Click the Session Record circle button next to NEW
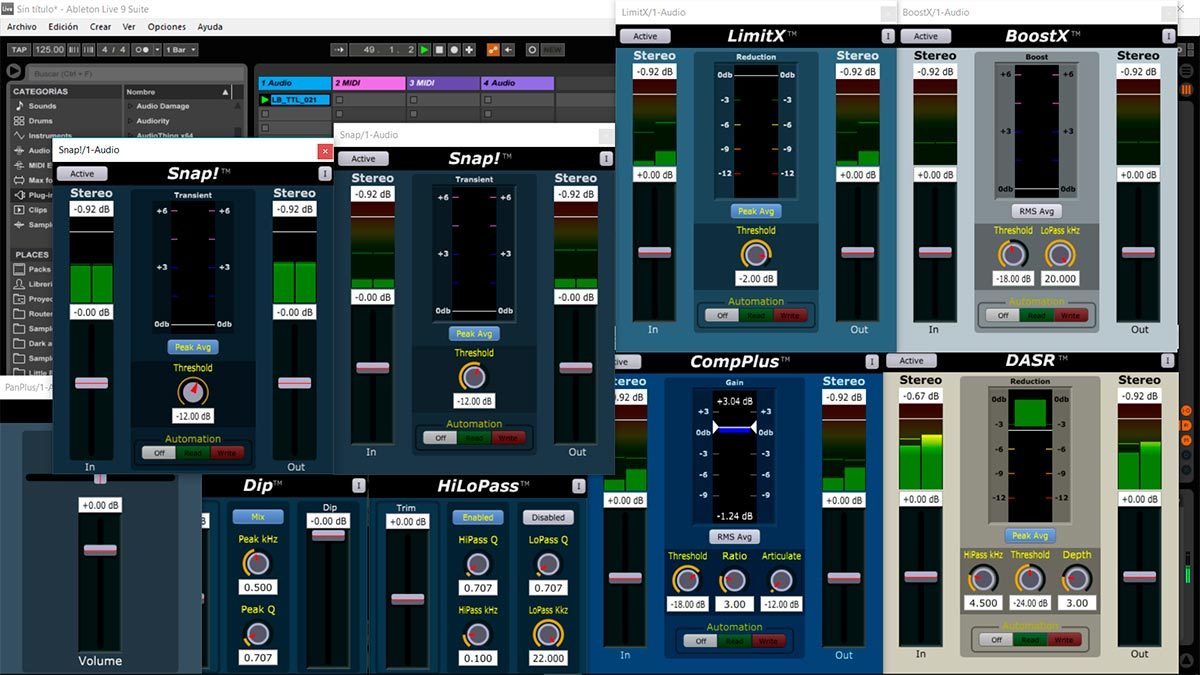This screenshot has width=1200, height=675. click(532, 49)
